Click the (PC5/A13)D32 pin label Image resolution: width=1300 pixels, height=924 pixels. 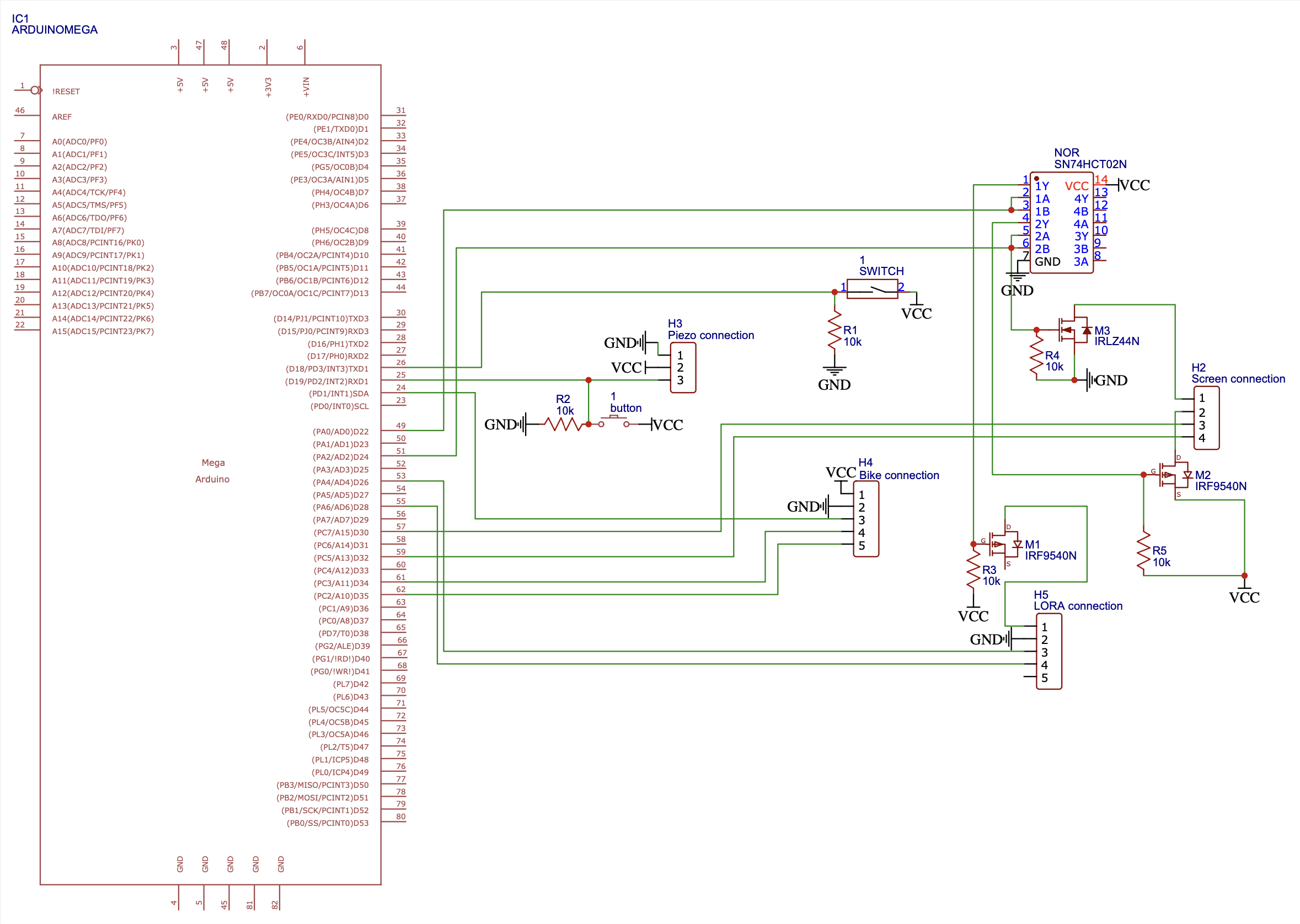[x=341, y=557]
